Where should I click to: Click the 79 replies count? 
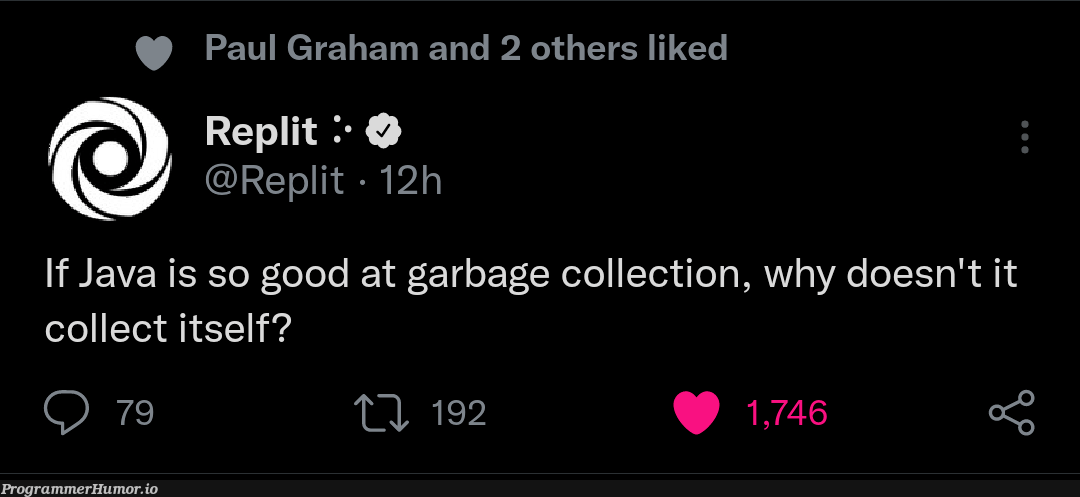135,413
